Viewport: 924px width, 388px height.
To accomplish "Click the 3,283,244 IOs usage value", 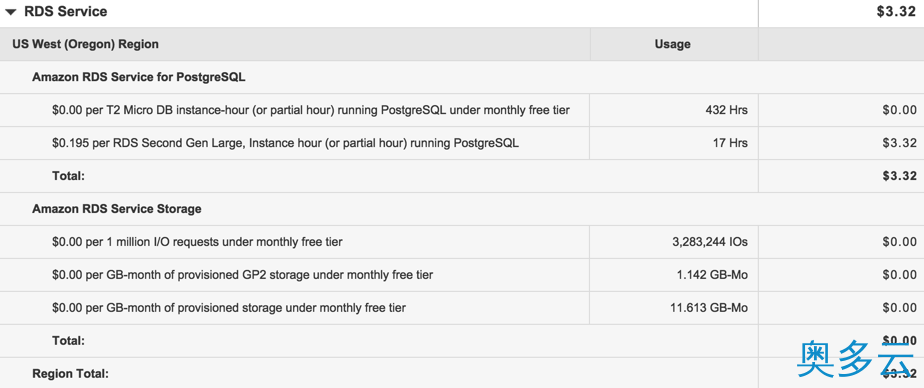I will 710,242.
